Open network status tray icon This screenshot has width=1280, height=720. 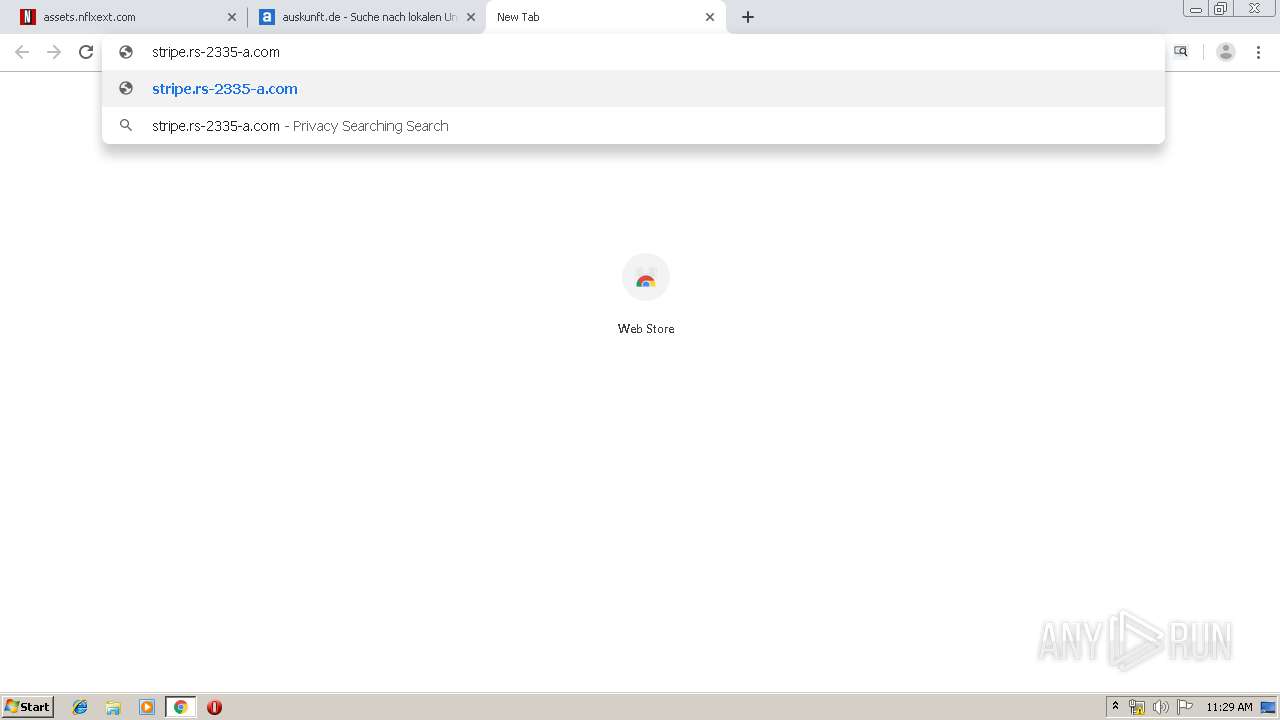1137,707
